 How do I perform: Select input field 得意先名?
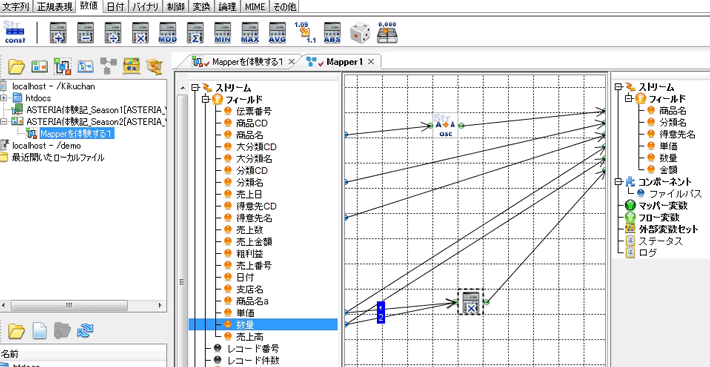click(x=254, y=218)
